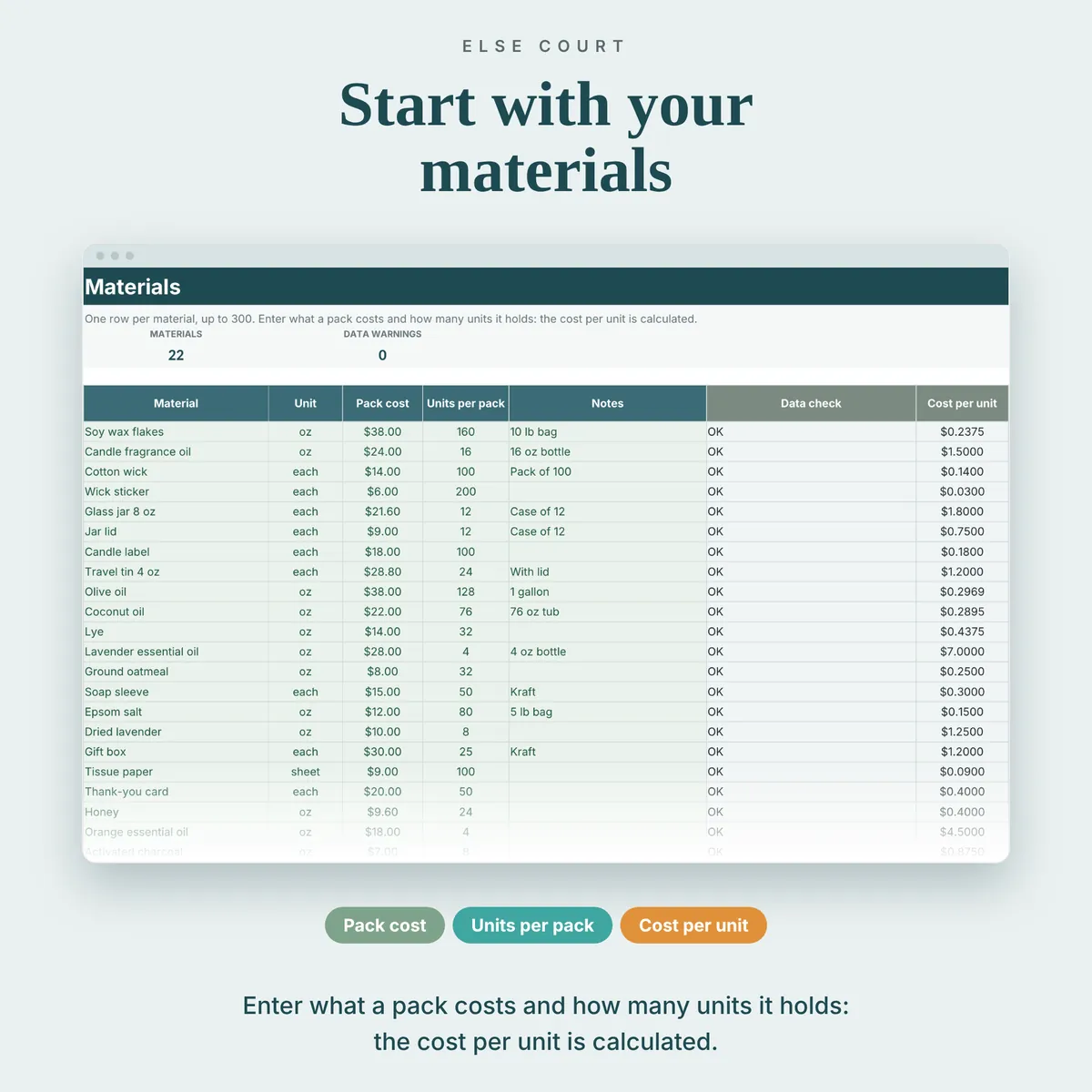Select the Glass jar 8 oz cell
Image resolution: width=1092 pixels, height=1092 pixels.
176,511
